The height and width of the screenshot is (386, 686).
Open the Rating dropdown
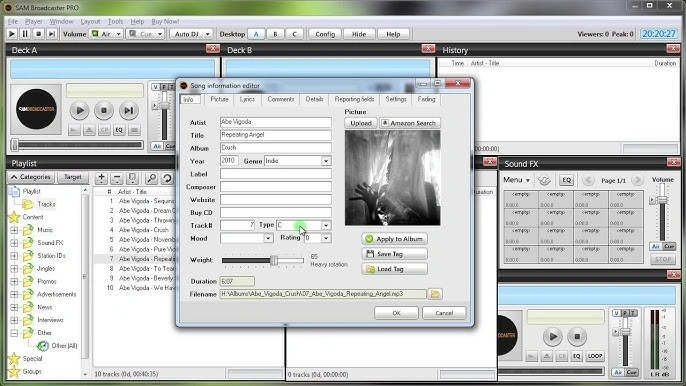pos(326,238)
